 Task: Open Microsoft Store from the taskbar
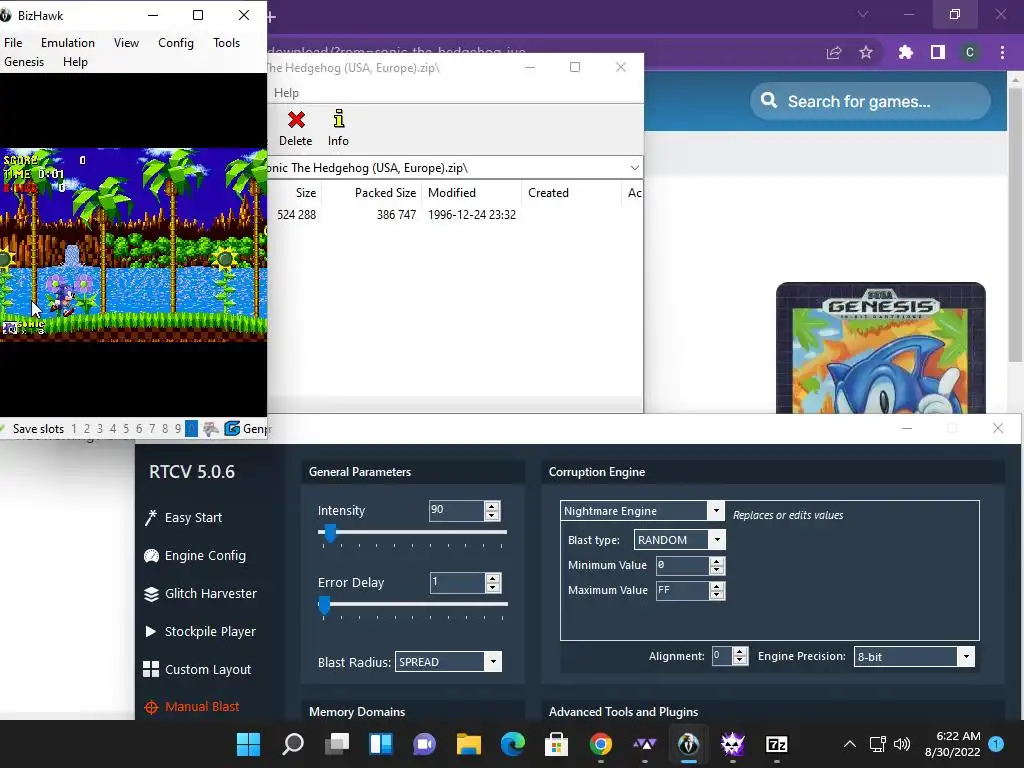click(556, 744)
